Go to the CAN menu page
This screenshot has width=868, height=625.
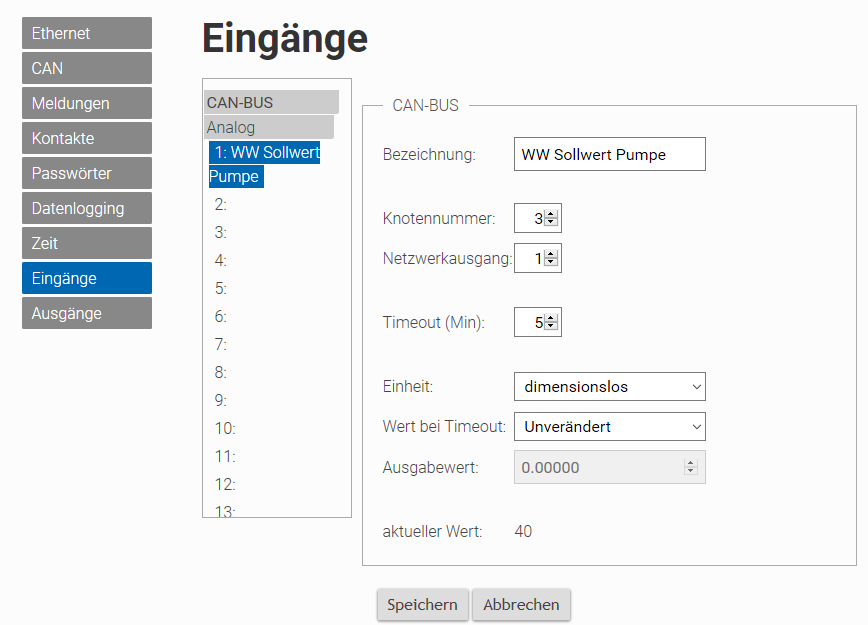pyautogui.click(x=87, y=68)
